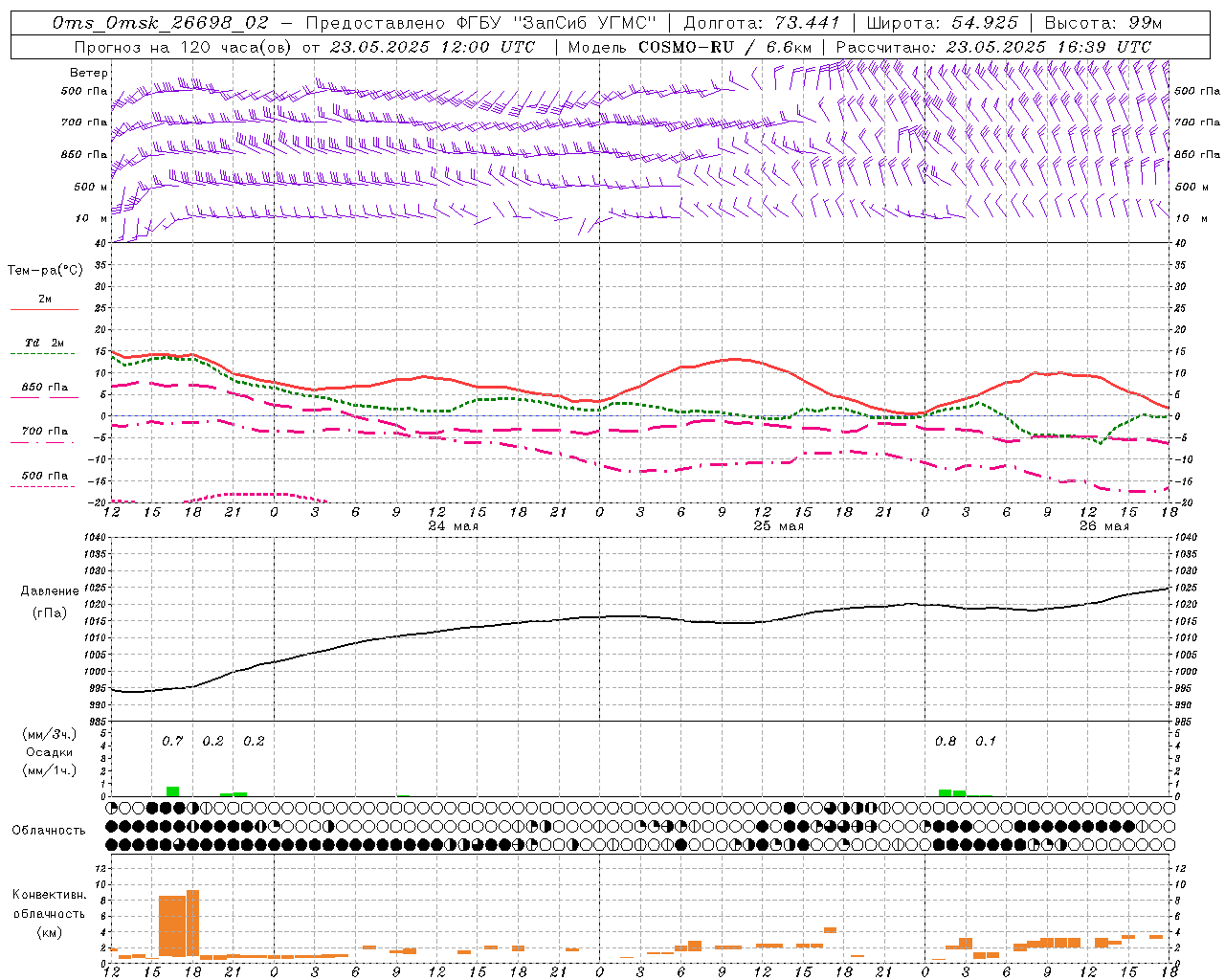
Task: Click the (мм/1ч.) precipitation unit label
Action: tap(49, 770)
